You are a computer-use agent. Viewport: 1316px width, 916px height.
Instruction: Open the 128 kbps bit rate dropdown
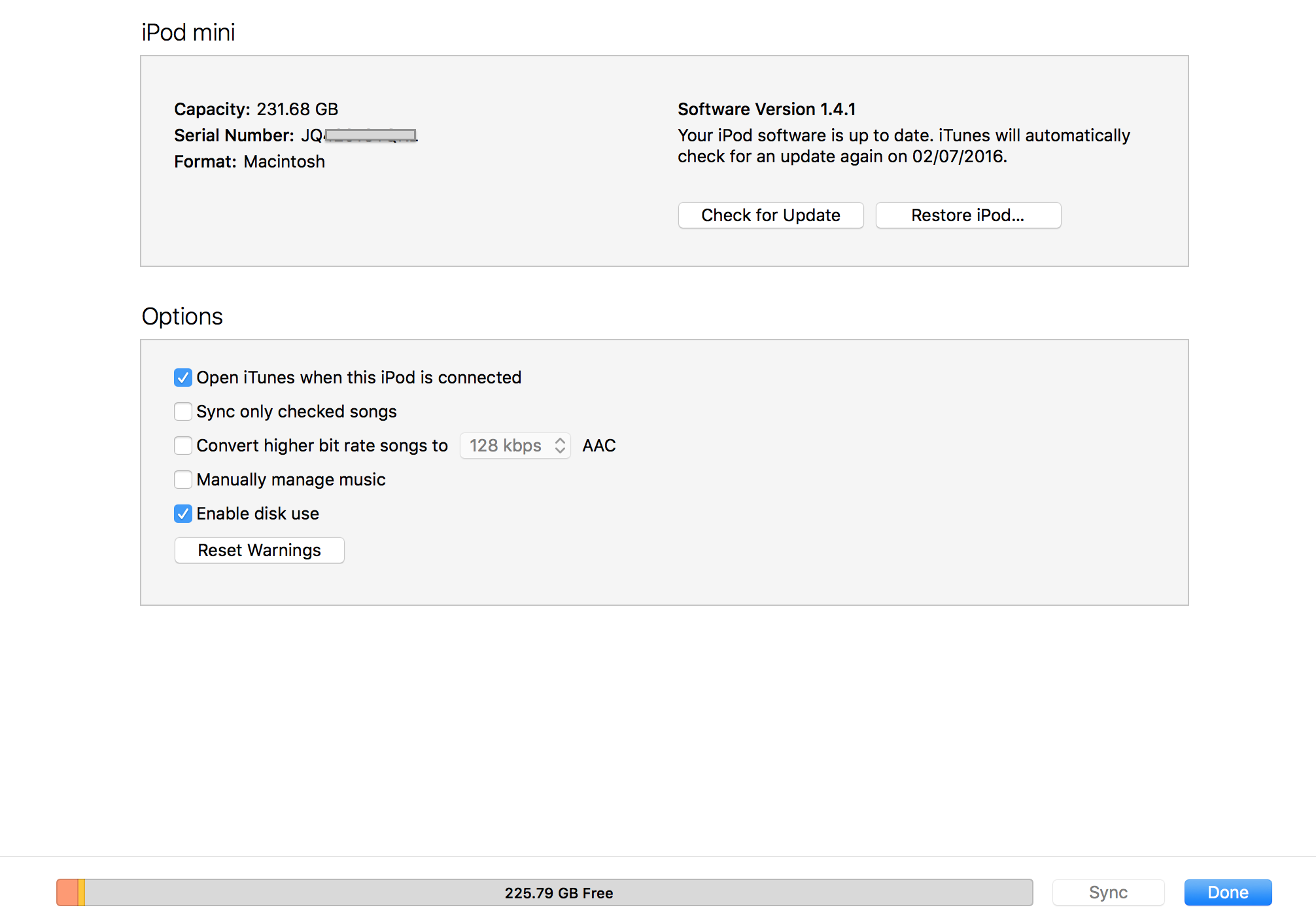(x=515, y=446)
